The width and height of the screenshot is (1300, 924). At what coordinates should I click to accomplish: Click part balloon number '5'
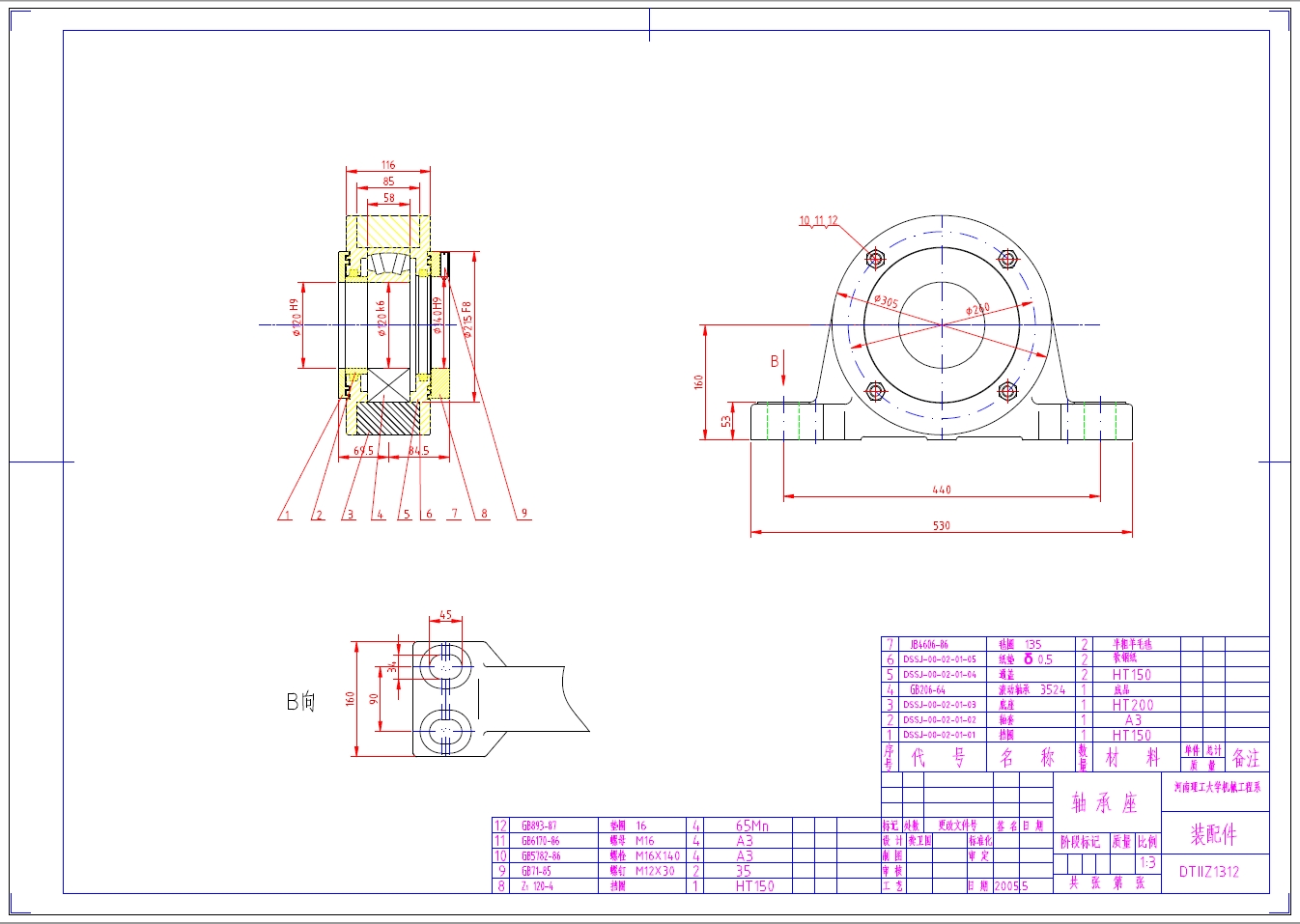[407, 515]
